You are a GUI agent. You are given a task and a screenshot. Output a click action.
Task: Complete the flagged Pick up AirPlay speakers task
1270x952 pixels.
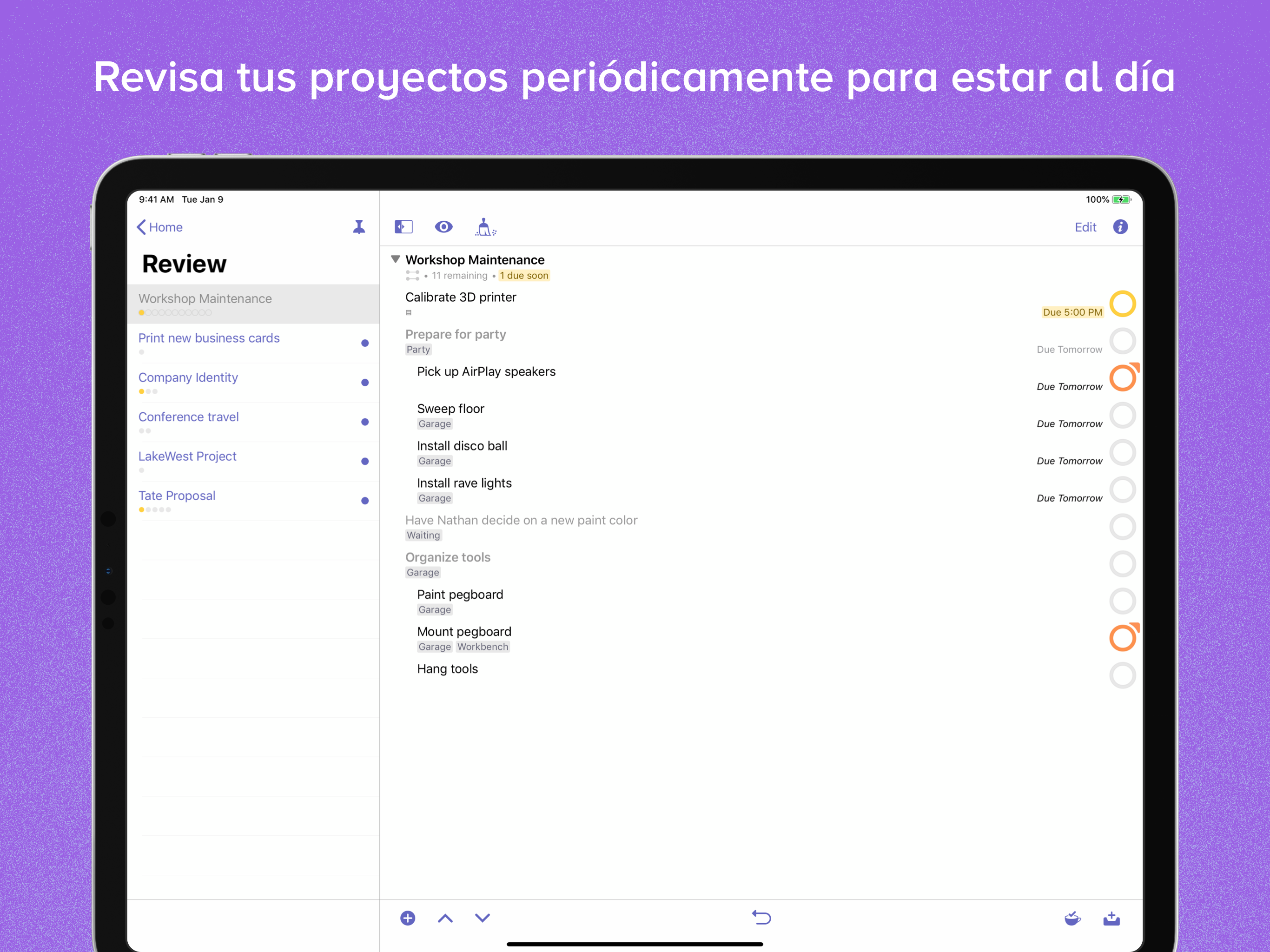coord(1123,378)
